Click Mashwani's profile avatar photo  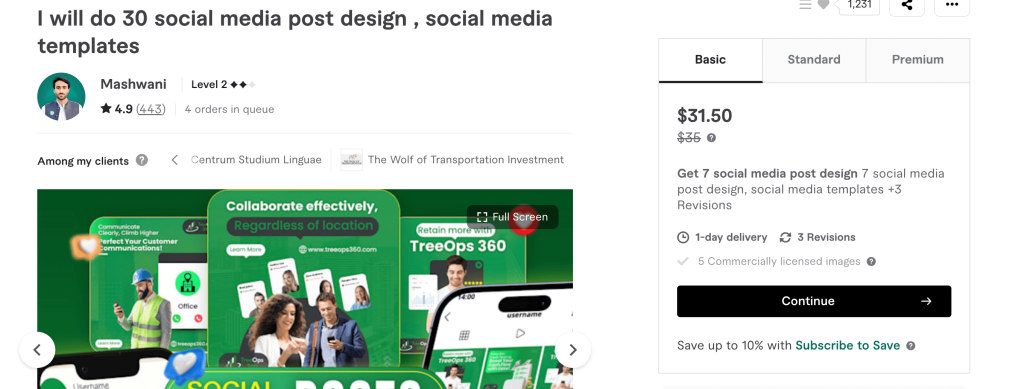pos(61,97)
